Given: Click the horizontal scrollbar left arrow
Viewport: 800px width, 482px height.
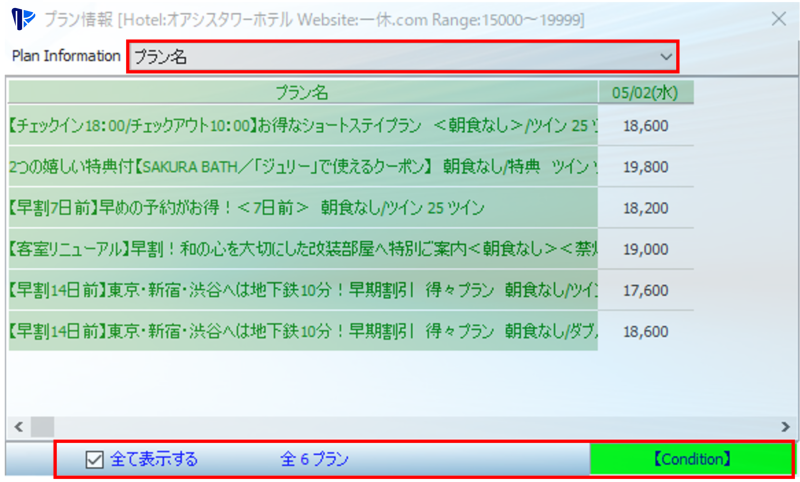Looking at the screenshot, I should [15, 426].
